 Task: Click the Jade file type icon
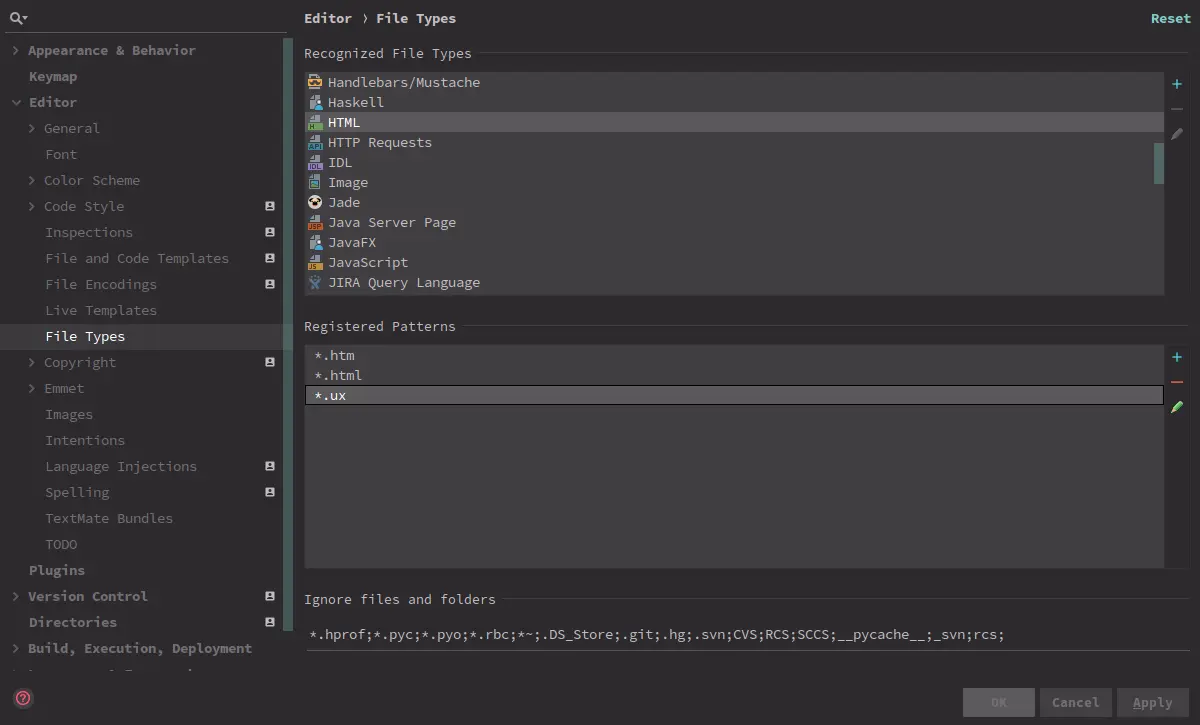click(315, 202)
